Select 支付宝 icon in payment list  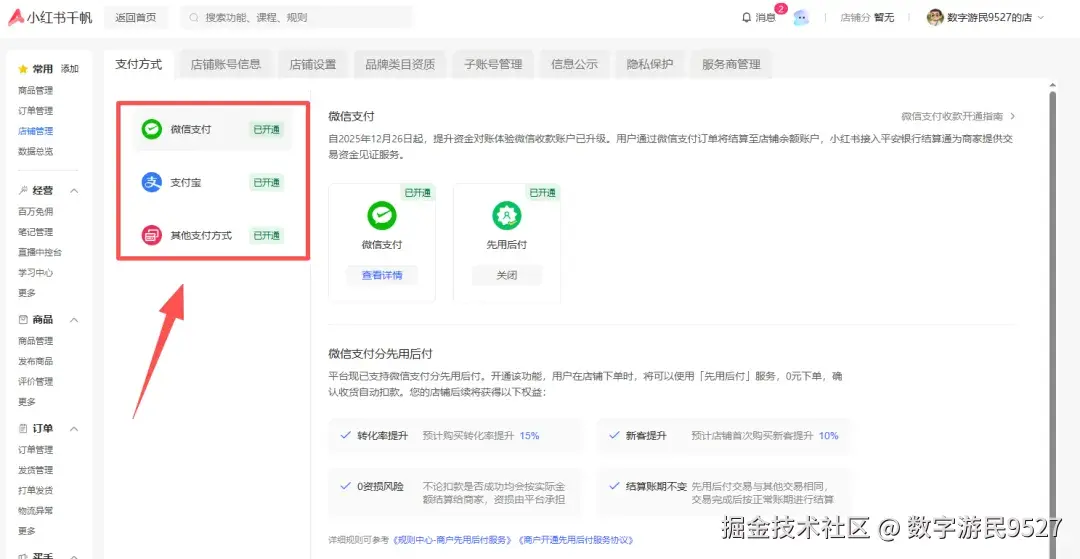[152, 182]
